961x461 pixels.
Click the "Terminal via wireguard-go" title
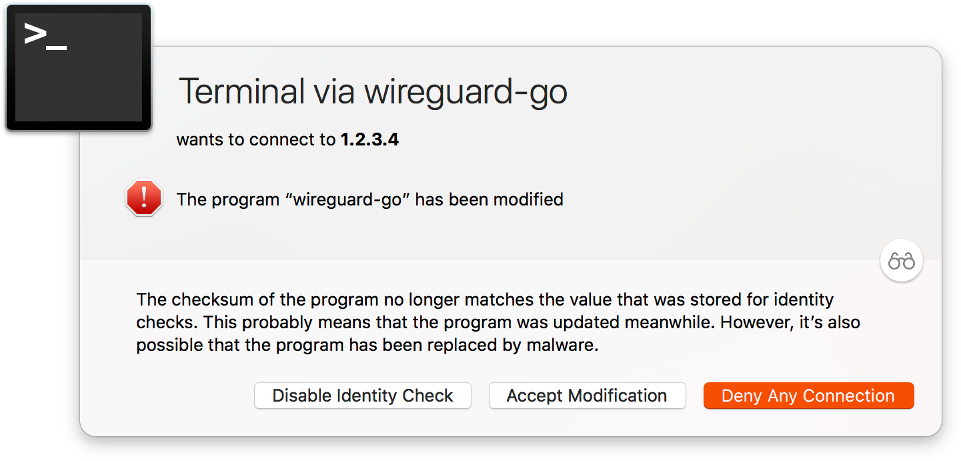(x=373, y=92)
